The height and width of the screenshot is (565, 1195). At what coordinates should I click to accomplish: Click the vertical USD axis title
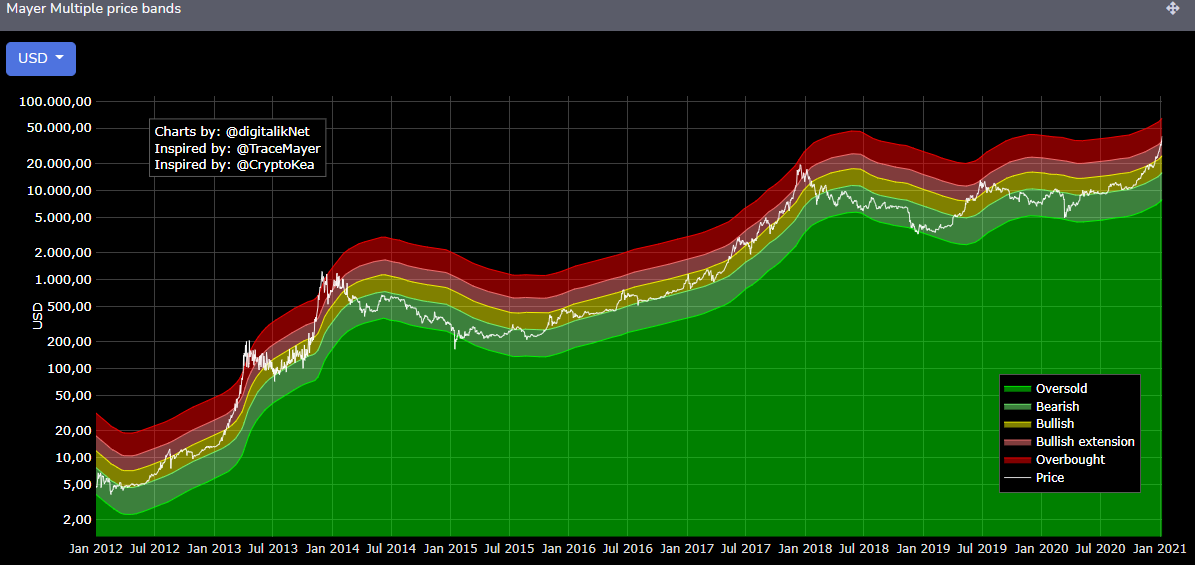[x=37, y=316]
